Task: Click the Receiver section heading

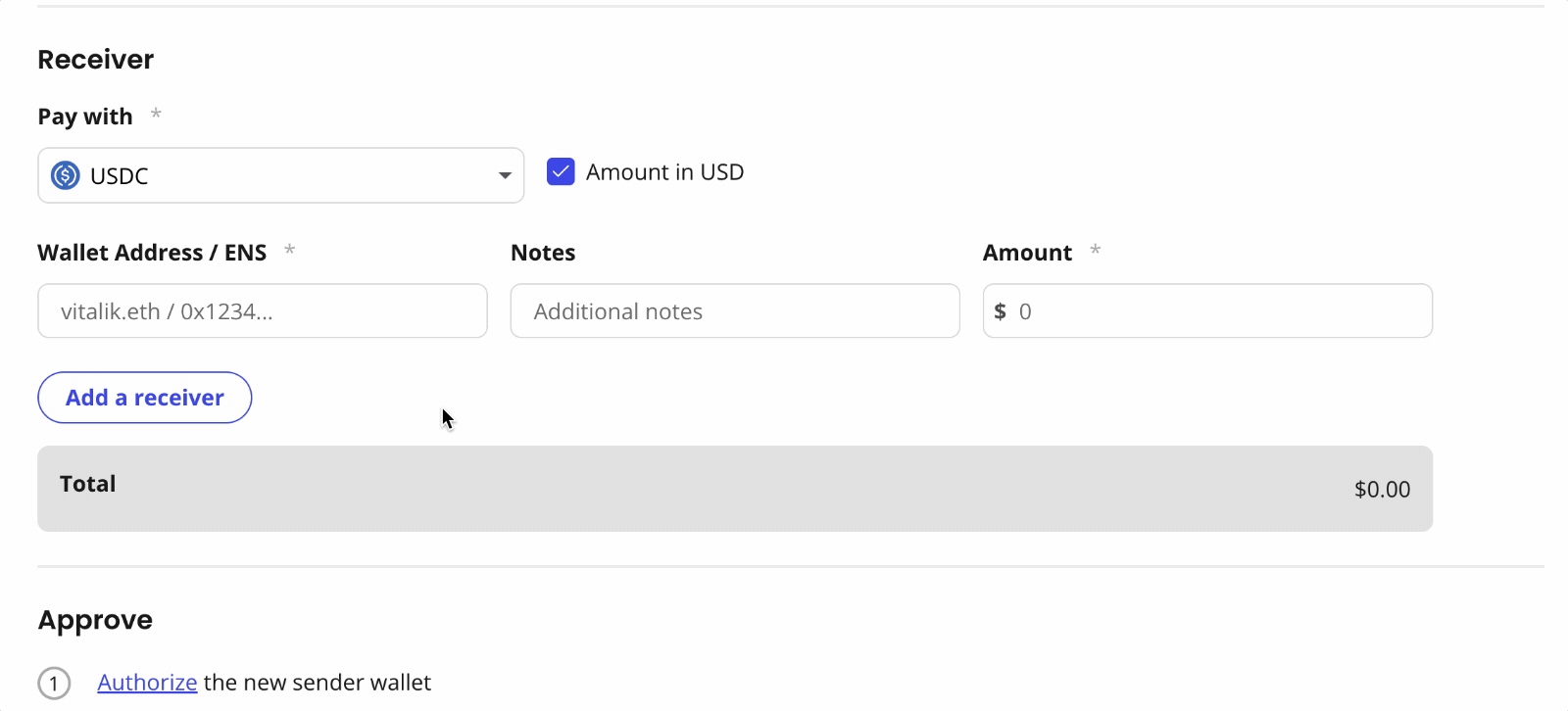Action: (96, 60)
